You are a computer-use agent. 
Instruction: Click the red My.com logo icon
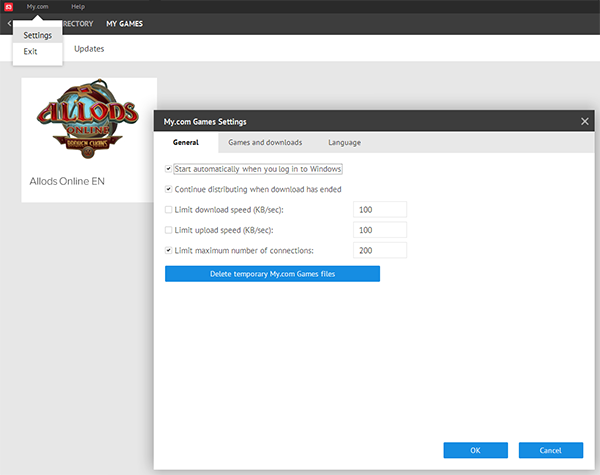8,7
